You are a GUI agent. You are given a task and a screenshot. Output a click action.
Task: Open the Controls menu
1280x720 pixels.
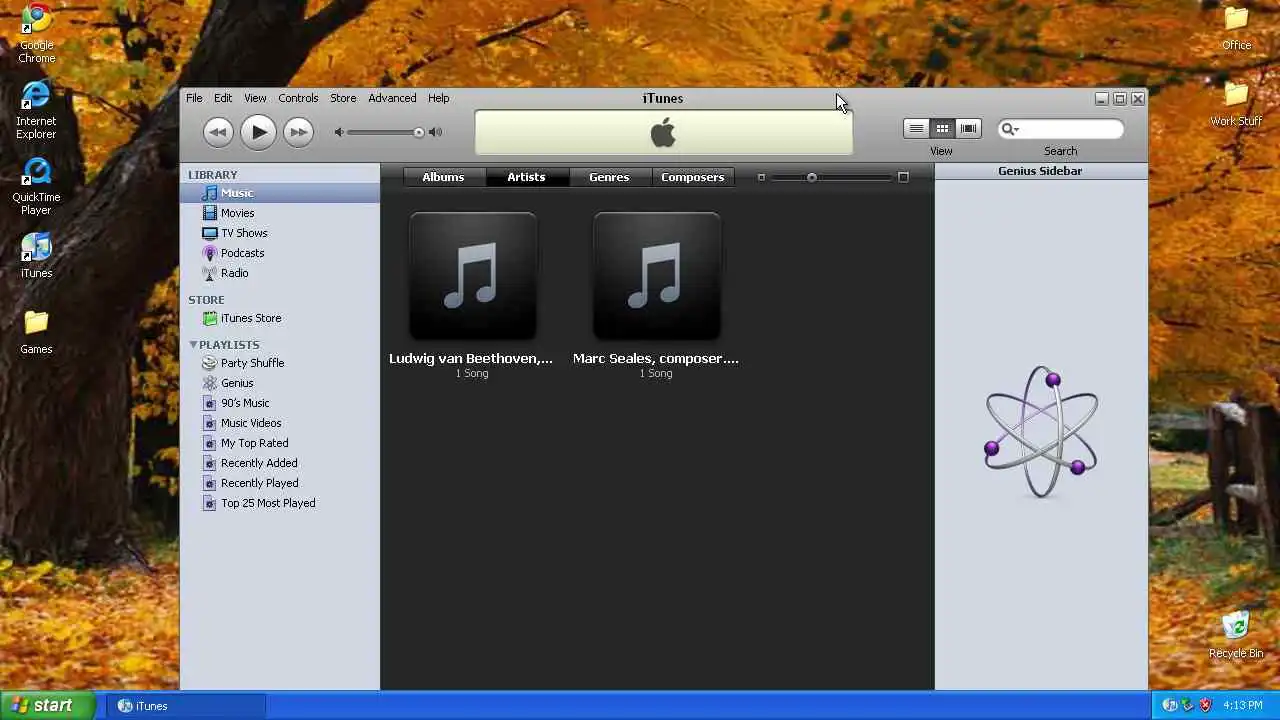tap(298, 98)
